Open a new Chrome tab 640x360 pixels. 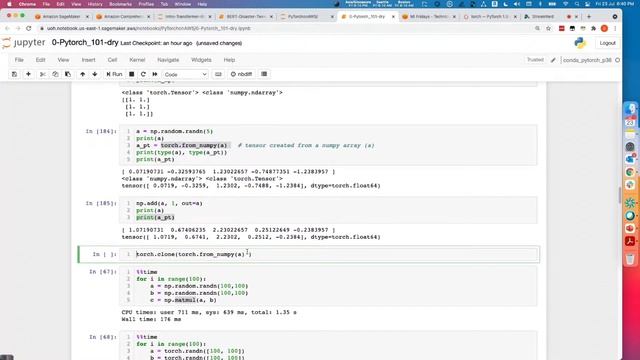tap(589, 17)
